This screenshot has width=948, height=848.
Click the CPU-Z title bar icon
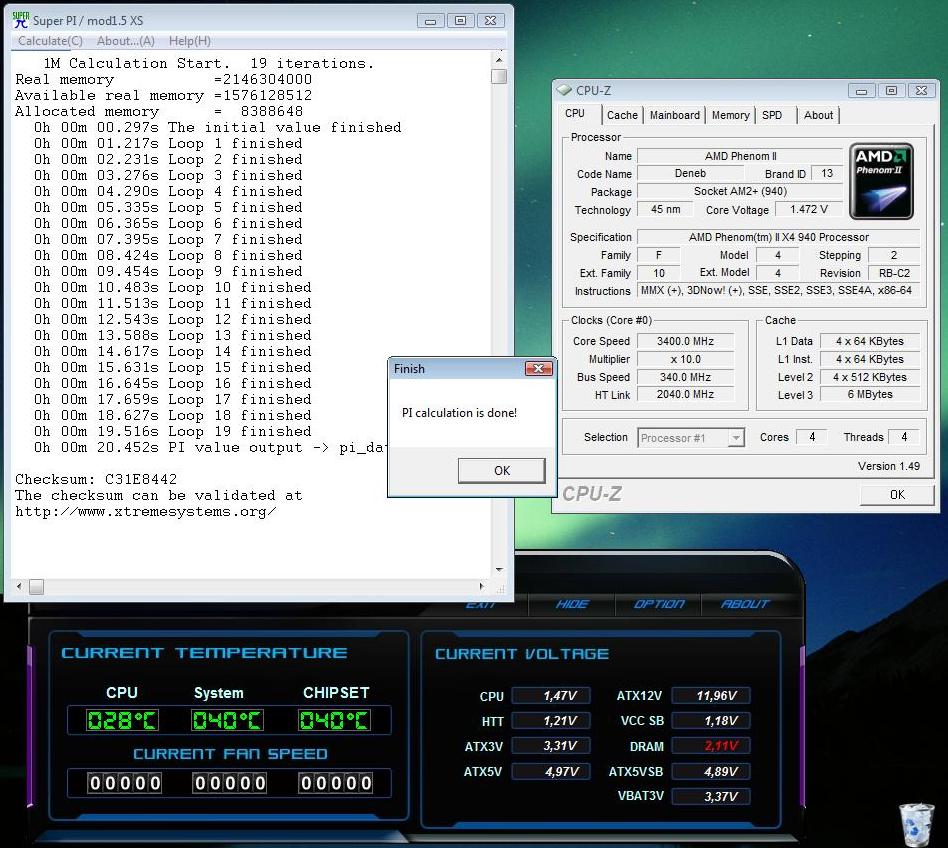pos(564,90)
